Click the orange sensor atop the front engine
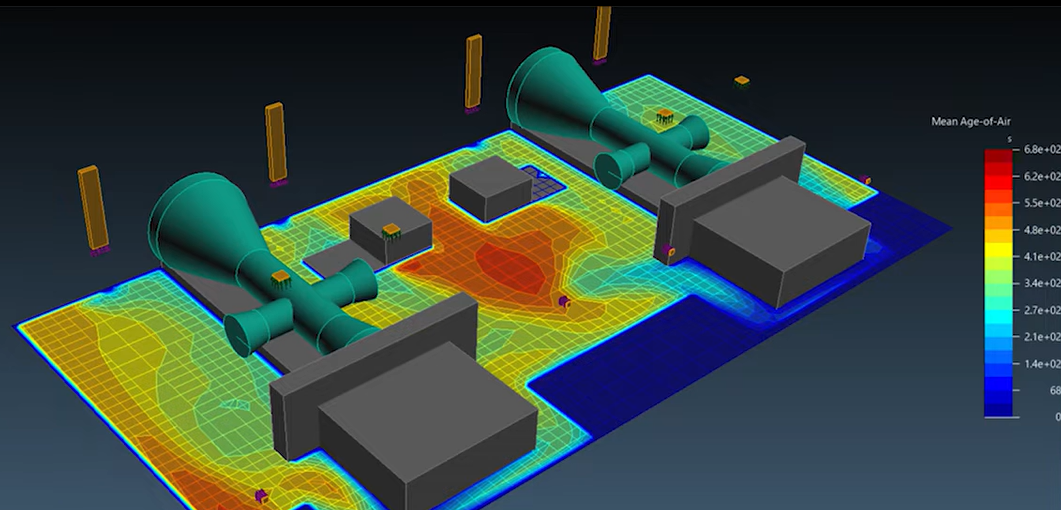 tap(283, 277)
